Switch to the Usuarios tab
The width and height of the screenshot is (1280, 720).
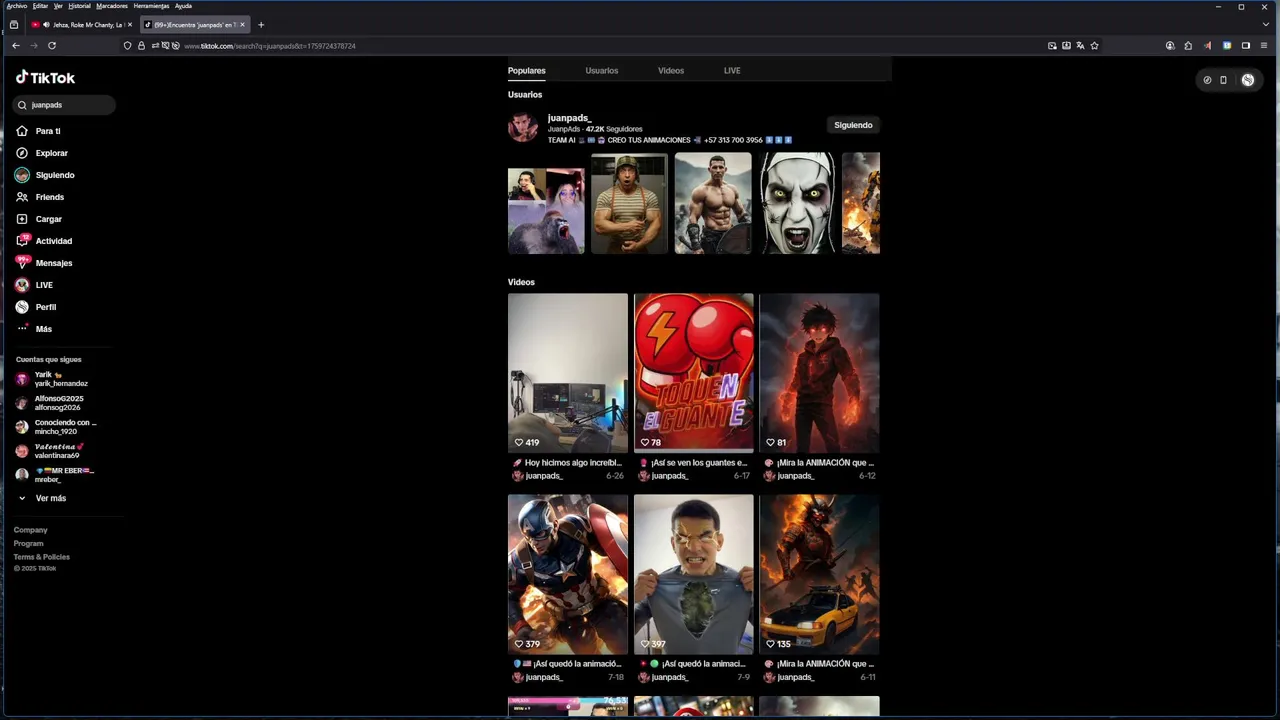602,71
